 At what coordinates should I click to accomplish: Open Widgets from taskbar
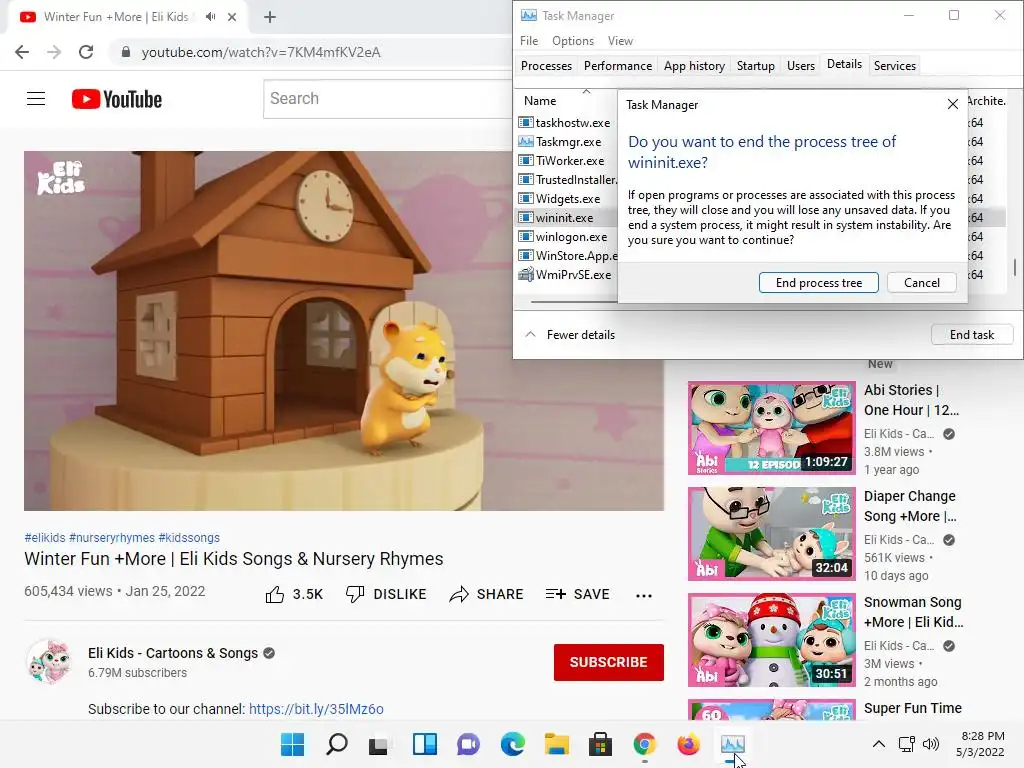(x=424, y=744)
